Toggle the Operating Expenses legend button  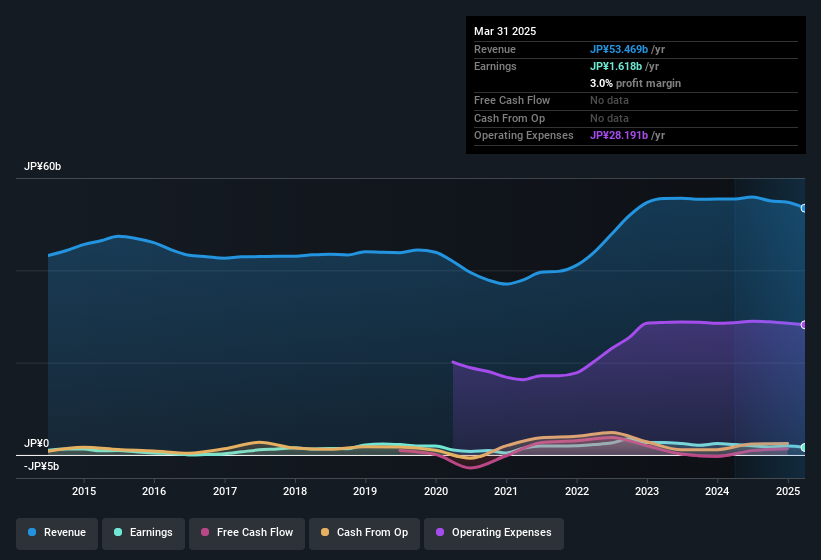coord(494,533)
